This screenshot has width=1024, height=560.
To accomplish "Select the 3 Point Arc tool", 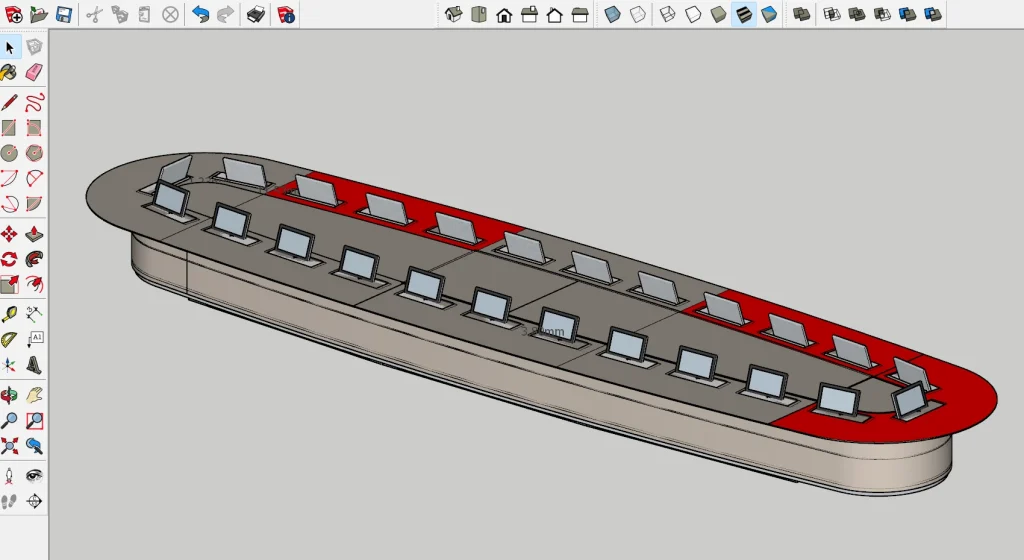I will (9, 204).
